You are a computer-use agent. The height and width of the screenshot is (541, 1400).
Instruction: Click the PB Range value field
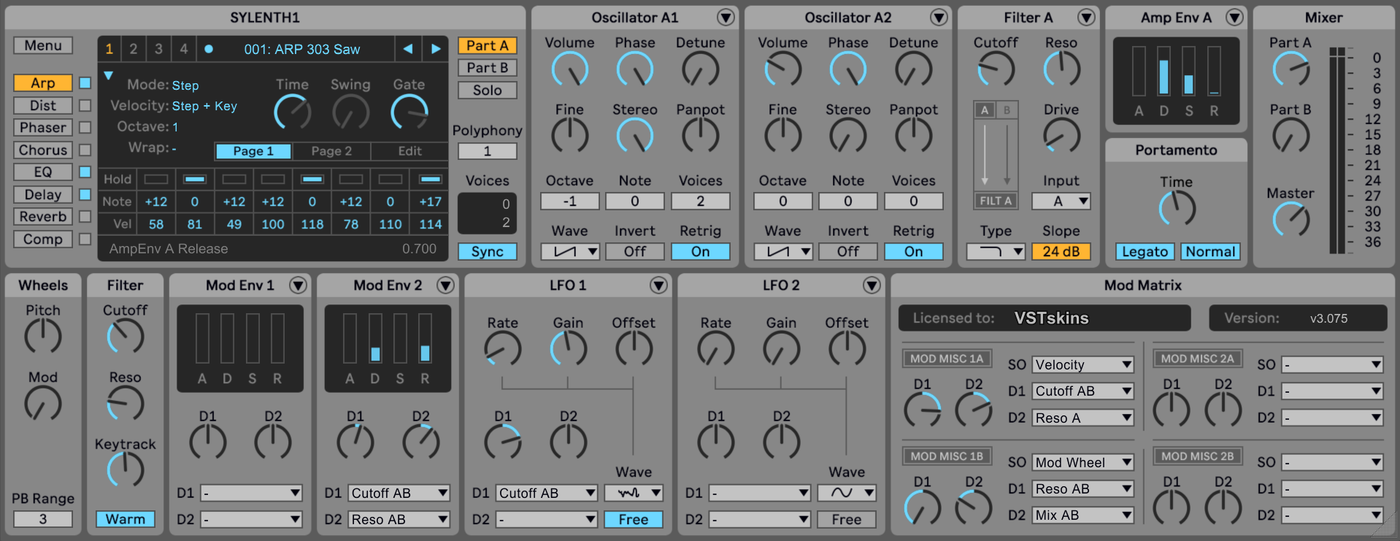pyautogui.click(x=43, y=519)
